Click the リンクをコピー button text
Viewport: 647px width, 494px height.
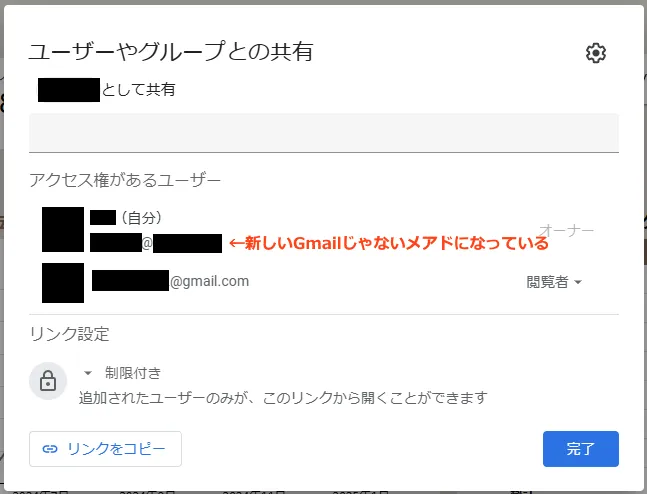point(116,449)
